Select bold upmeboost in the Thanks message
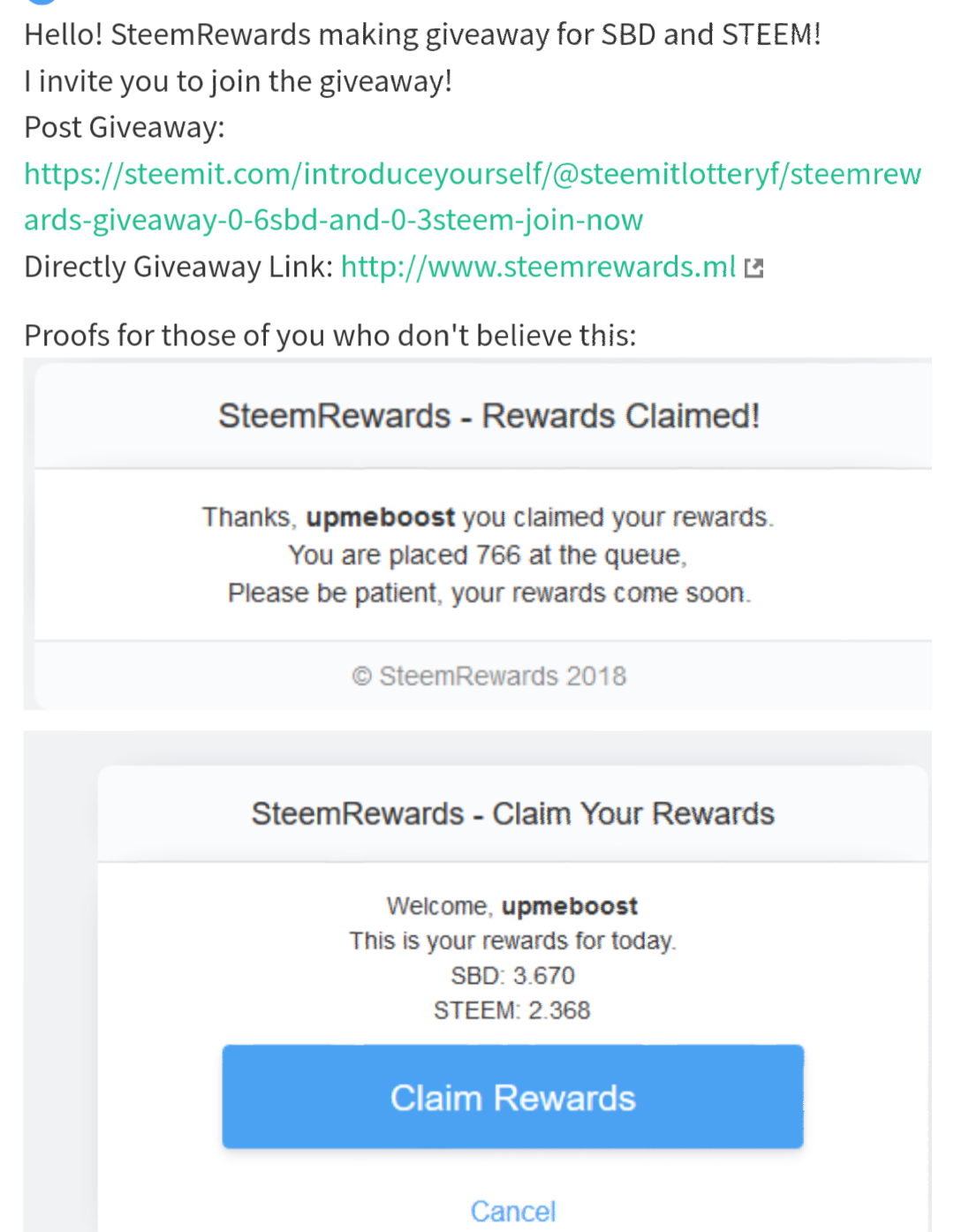 [381, 518]
